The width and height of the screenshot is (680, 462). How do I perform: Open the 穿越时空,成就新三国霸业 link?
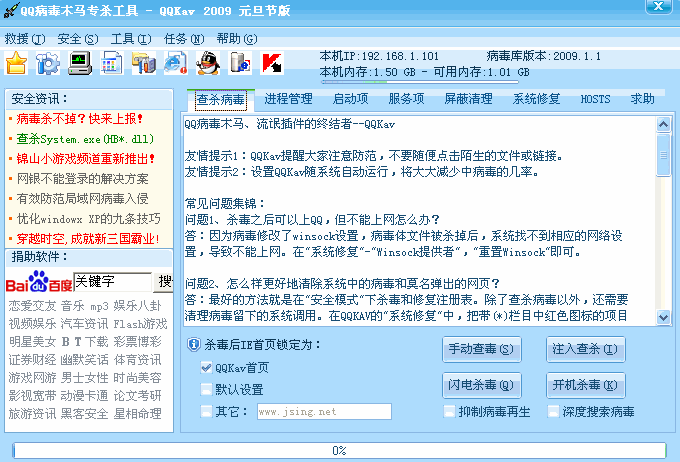click(88, 239)
